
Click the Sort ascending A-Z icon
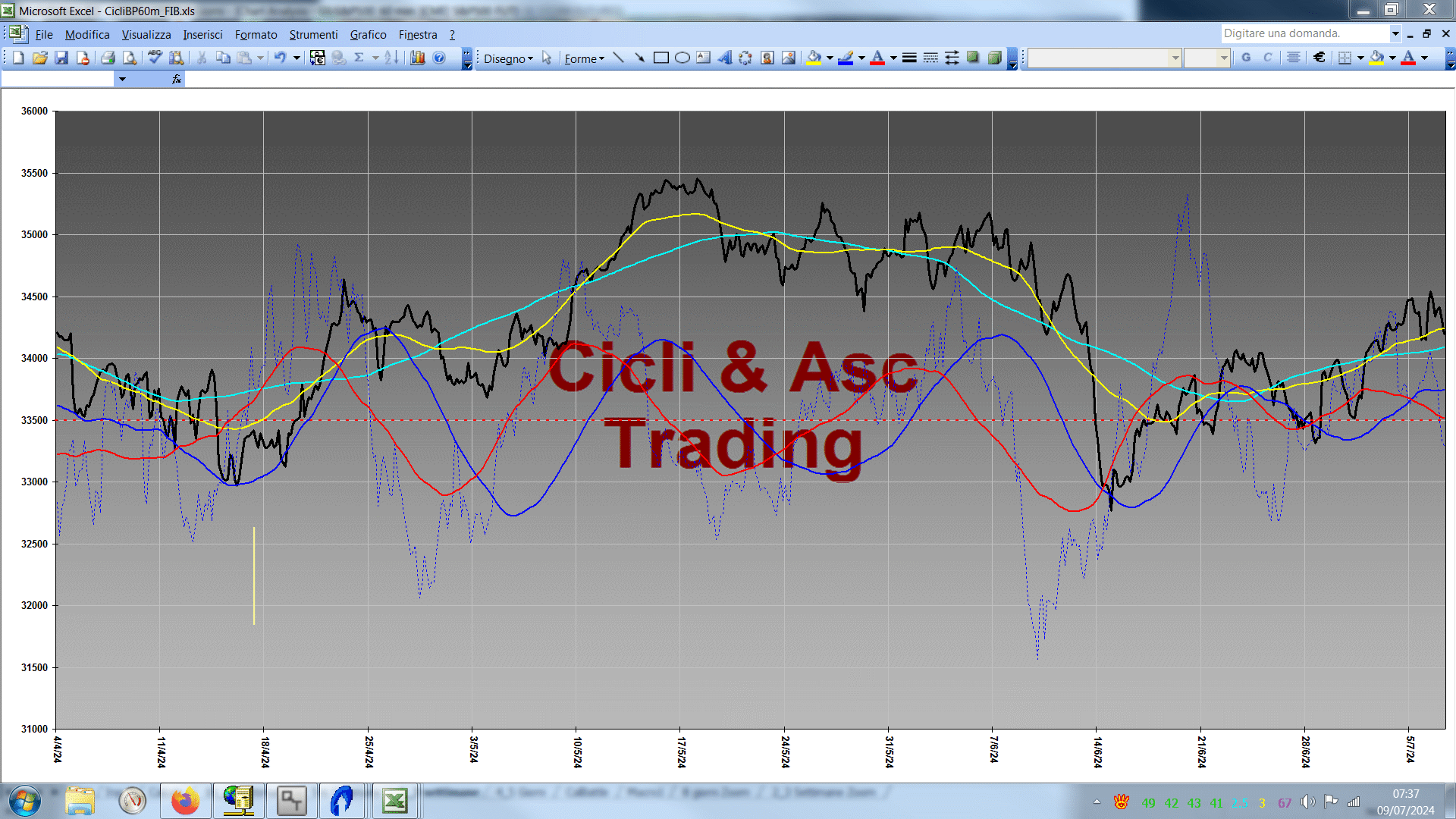(x=391, y=58)
